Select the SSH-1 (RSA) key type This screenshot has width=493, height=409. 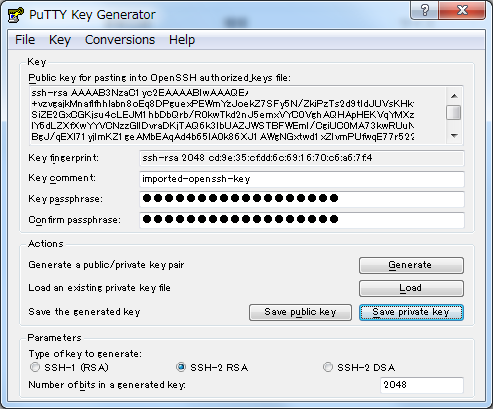(35, 367)
